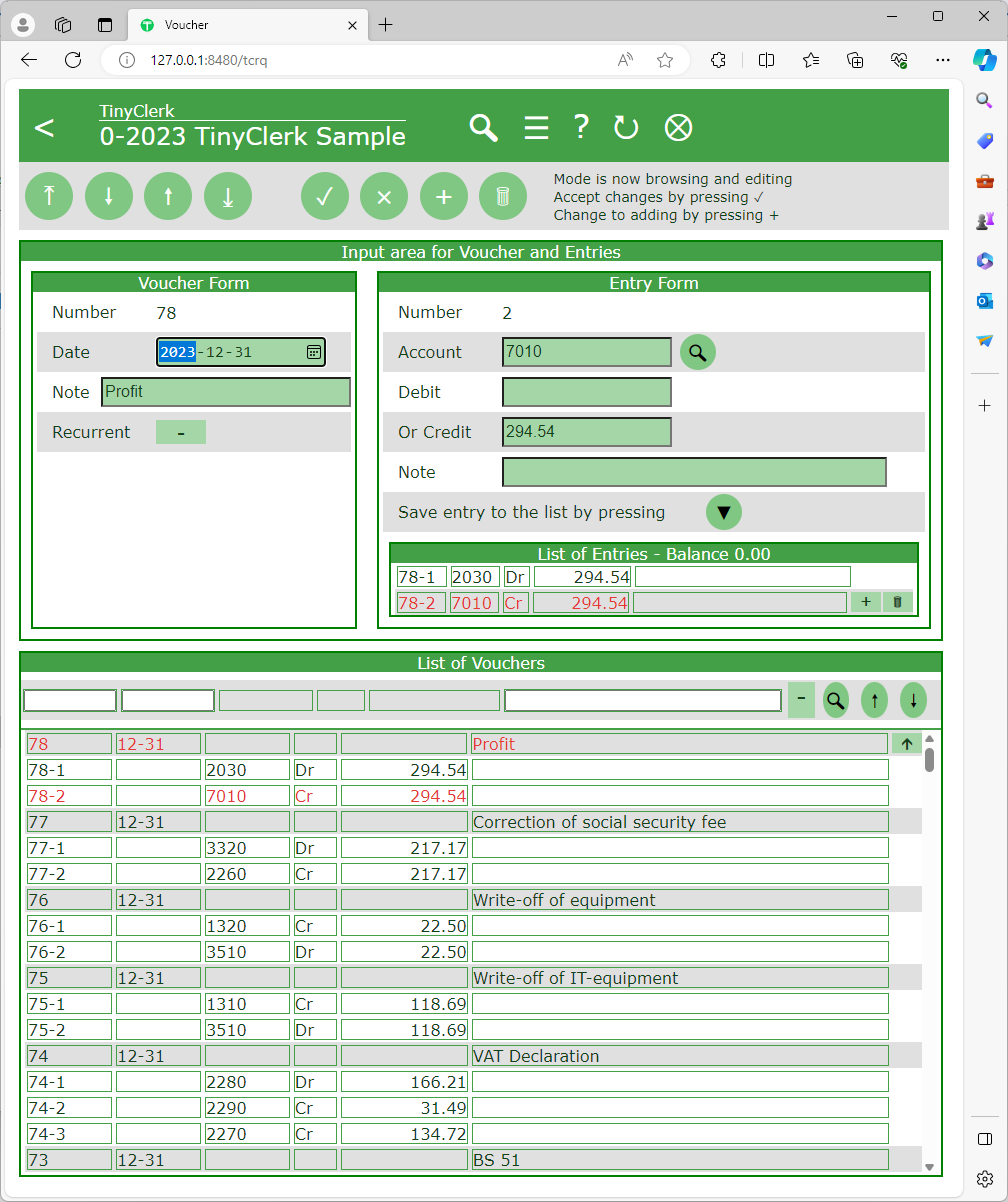Collapse voucher 78 with its small up-arrow
The width and height of the screenshot is (1008, 1202).
[906, 743]
